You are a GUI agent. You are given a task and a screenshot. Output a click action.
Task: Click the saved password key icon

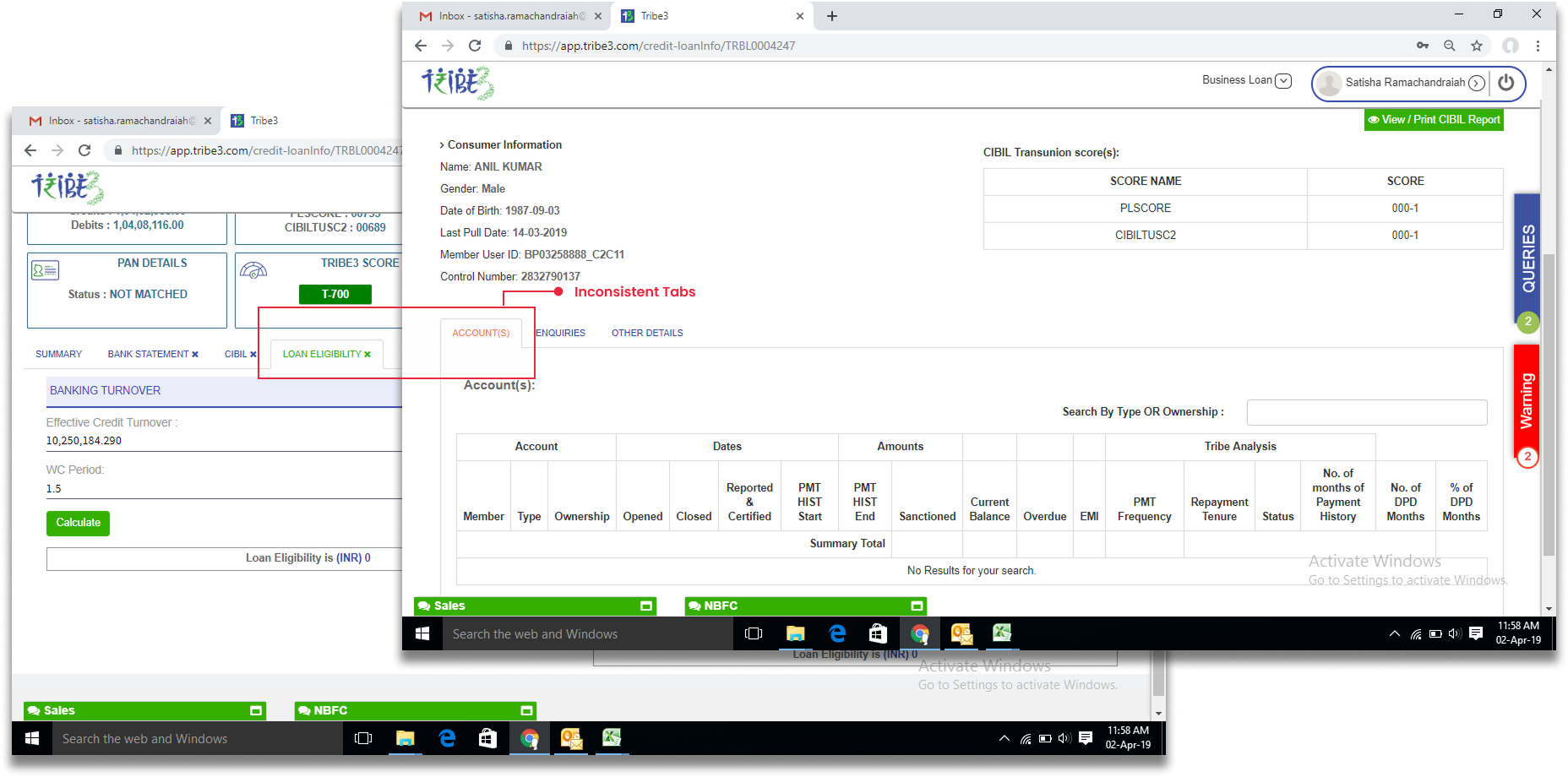(1423, 46)
